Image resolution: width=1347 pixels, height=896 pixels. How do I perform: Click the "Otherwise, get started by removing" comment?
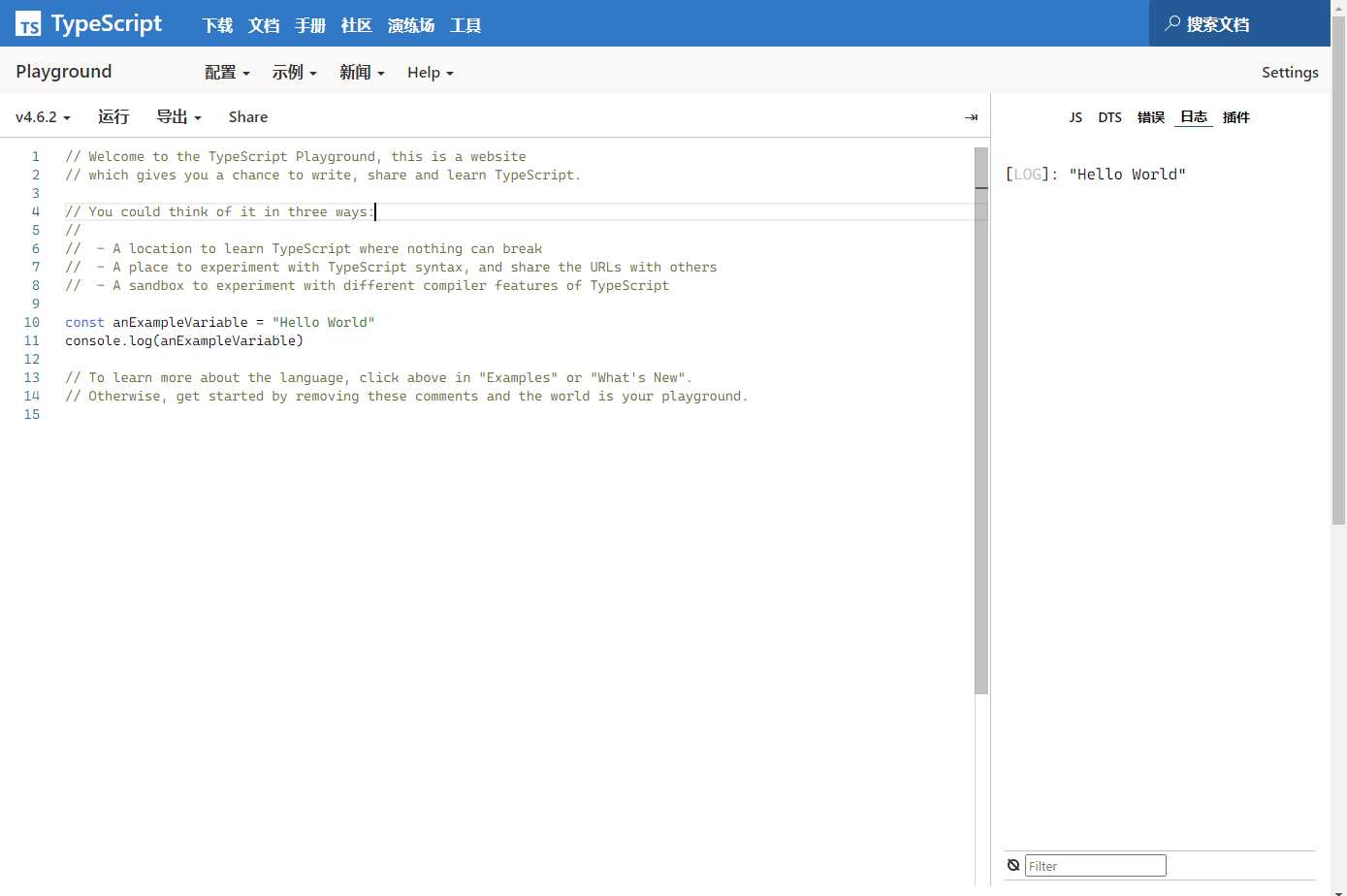tap(406, 397)
